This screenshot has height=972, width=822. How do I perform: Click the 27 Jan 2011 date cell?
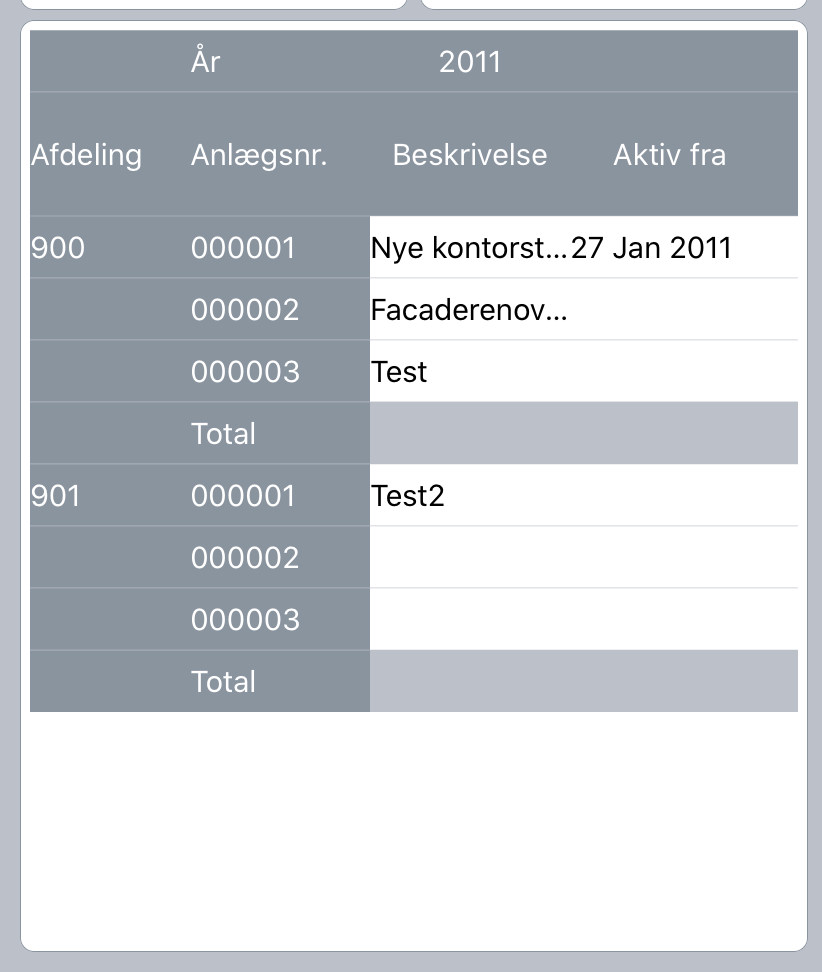click(x=652, y=248)
